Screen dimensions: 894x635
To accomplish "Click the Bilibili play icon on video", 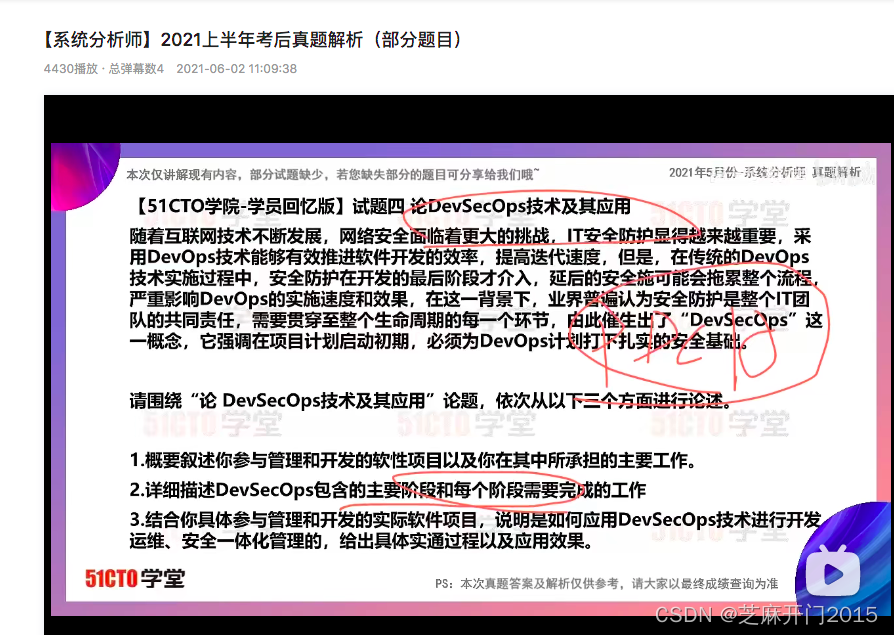I will 834,572.
